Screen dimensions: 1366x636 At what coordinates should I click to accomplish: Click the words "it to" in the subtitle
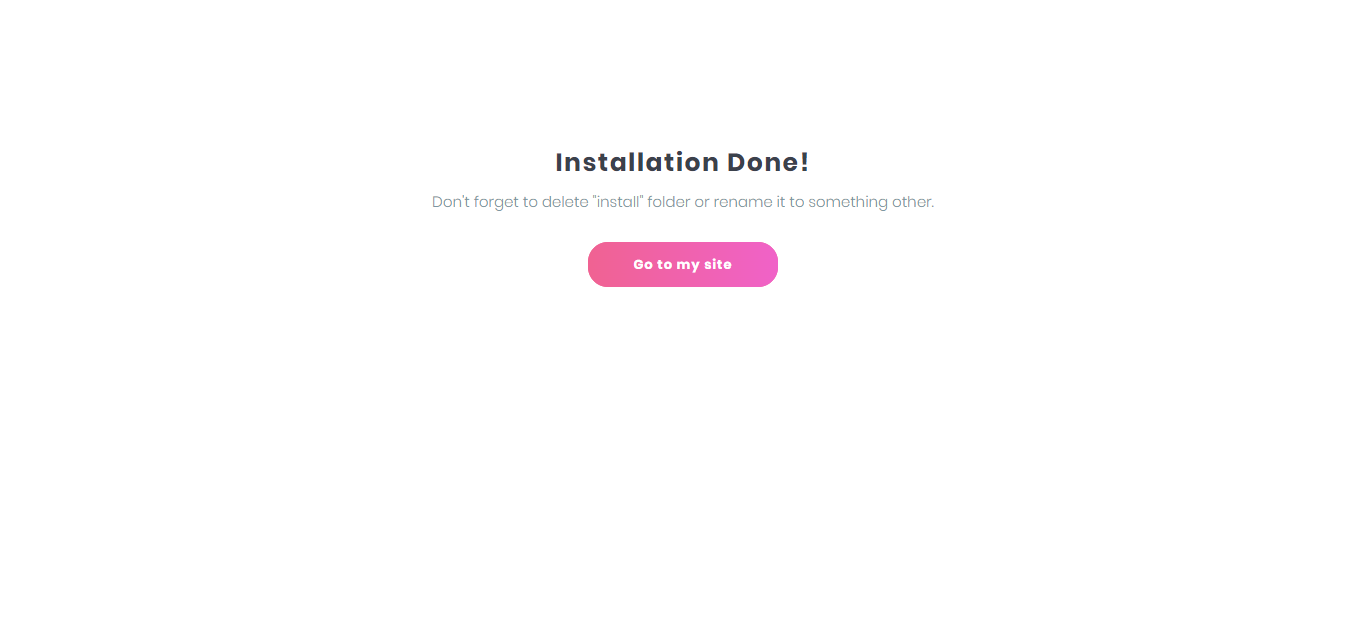pos(790,202)
